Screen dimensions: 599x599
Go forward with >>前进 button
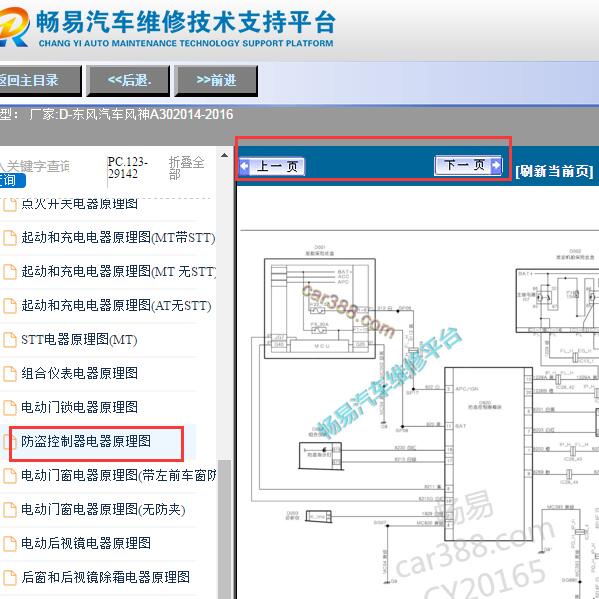pos(216,81)
